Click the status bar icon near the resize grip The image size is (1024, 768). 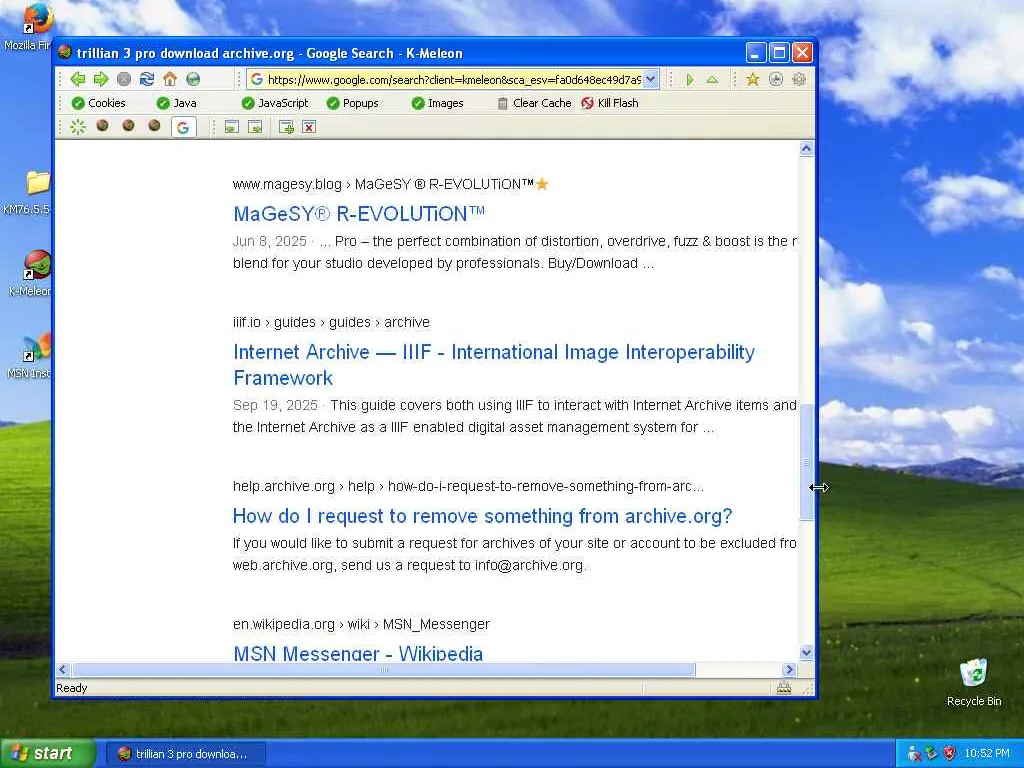(x=784, y=688)
